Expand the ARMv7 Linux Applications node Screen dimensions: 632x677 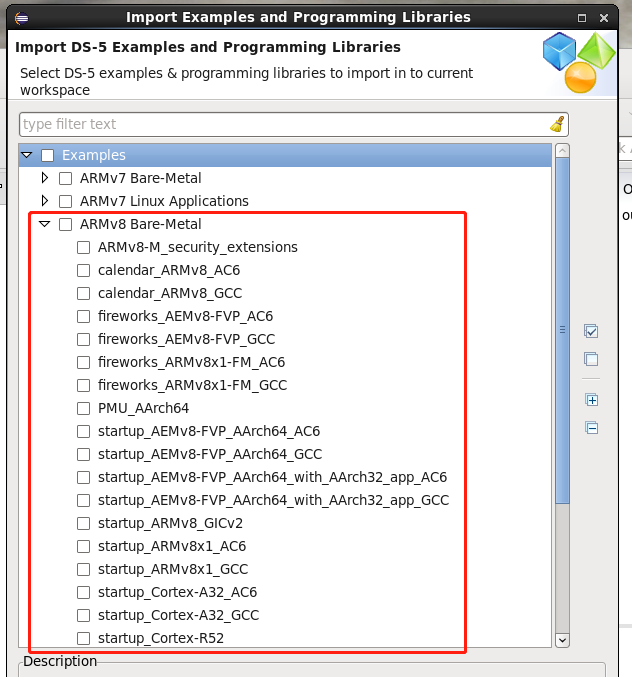[44, 200]
